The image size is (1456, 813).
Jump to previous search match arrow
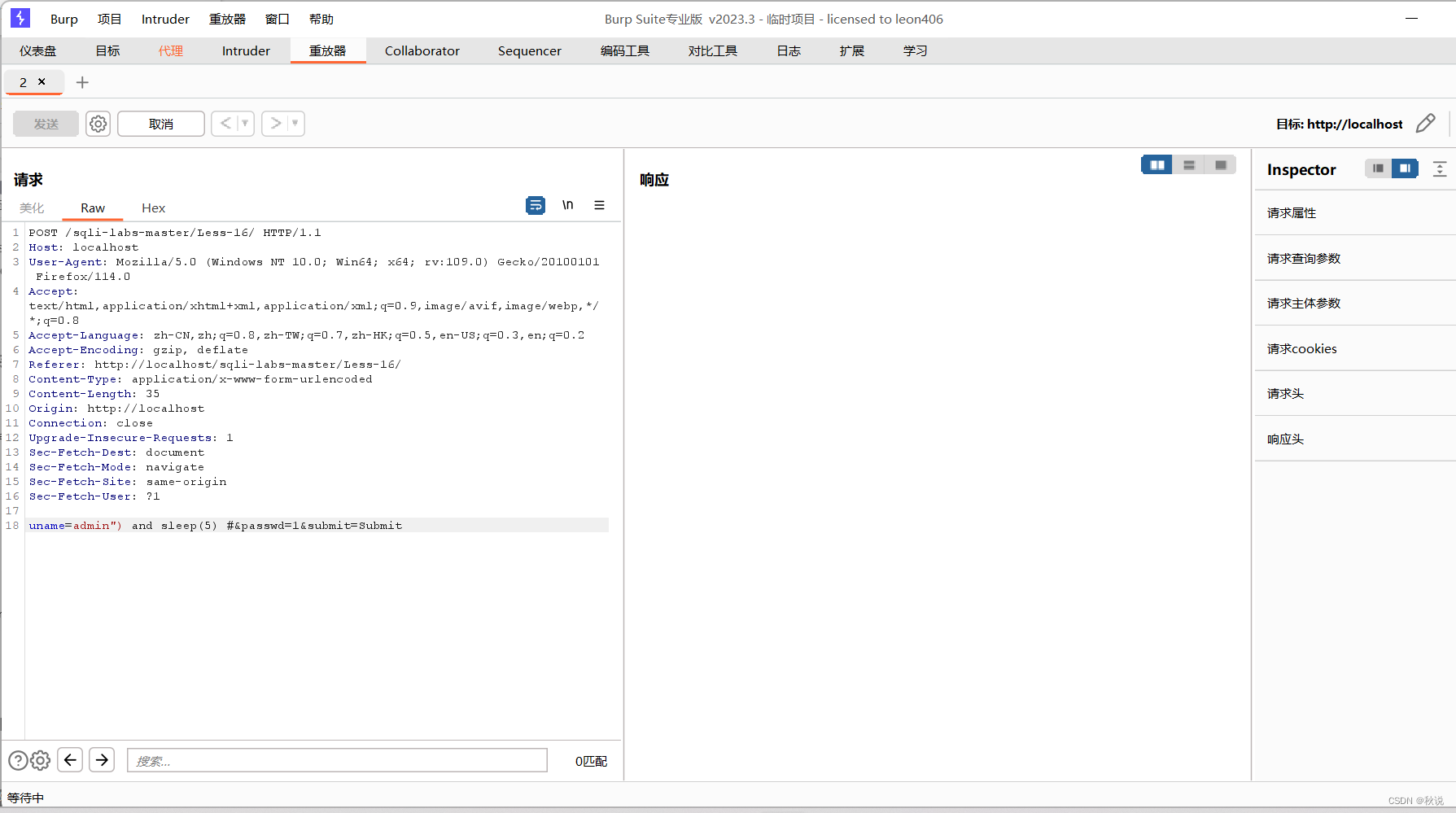[70, 760]
